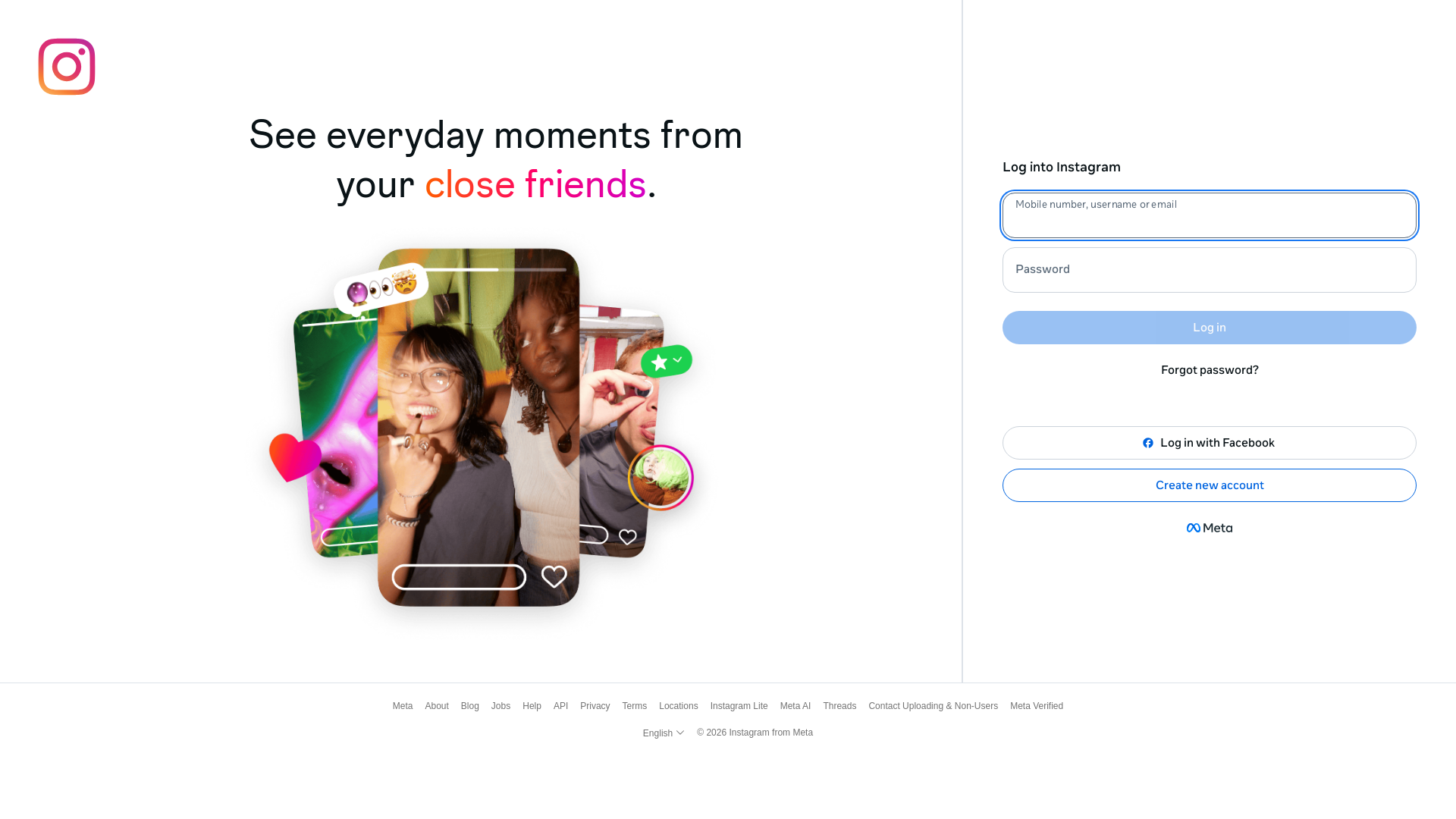Screen dimensions: 1456x819
Task: Click the Meta logo under Create account
Action: click(1210, 528)
